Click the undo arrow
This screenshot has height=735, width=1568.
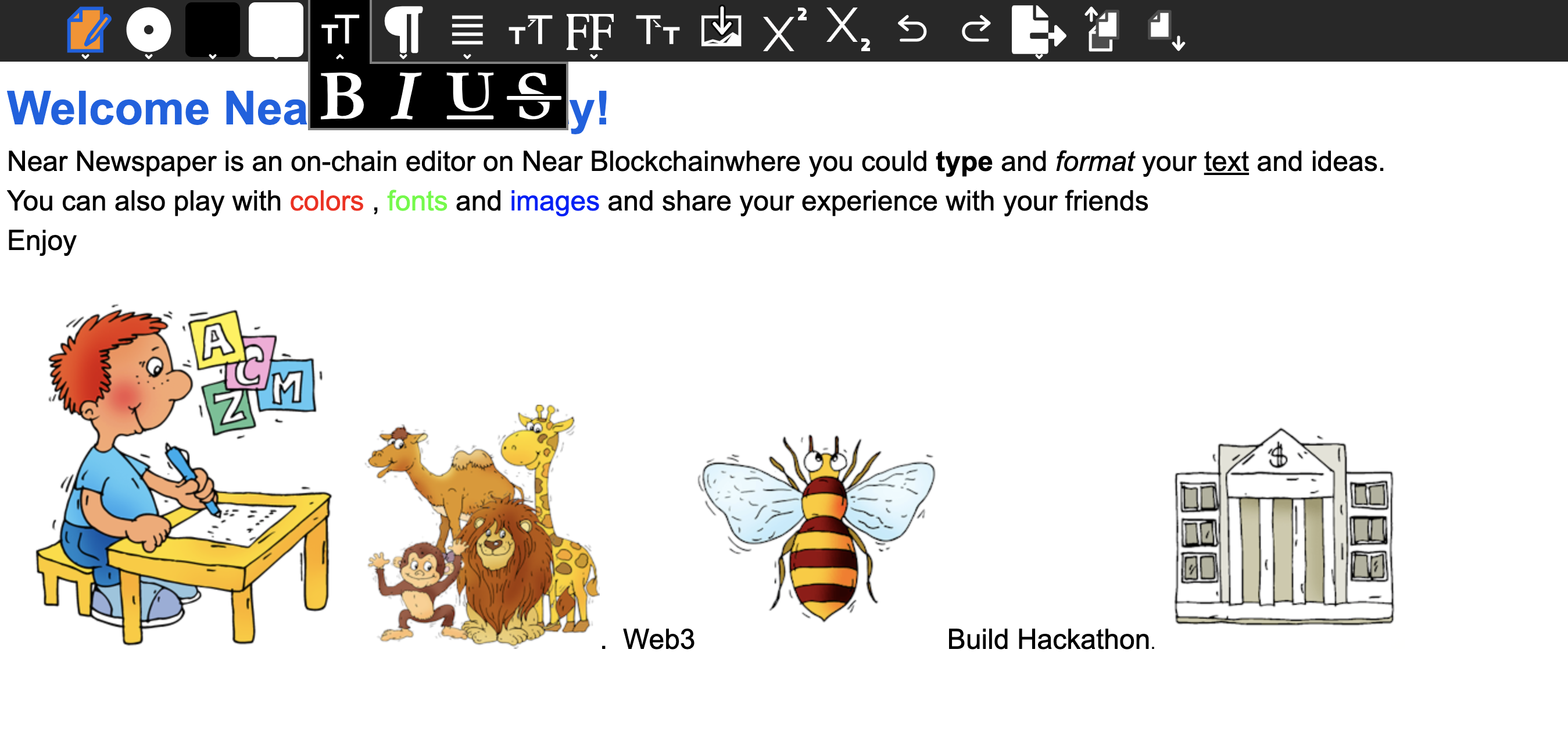coord(912,29)
